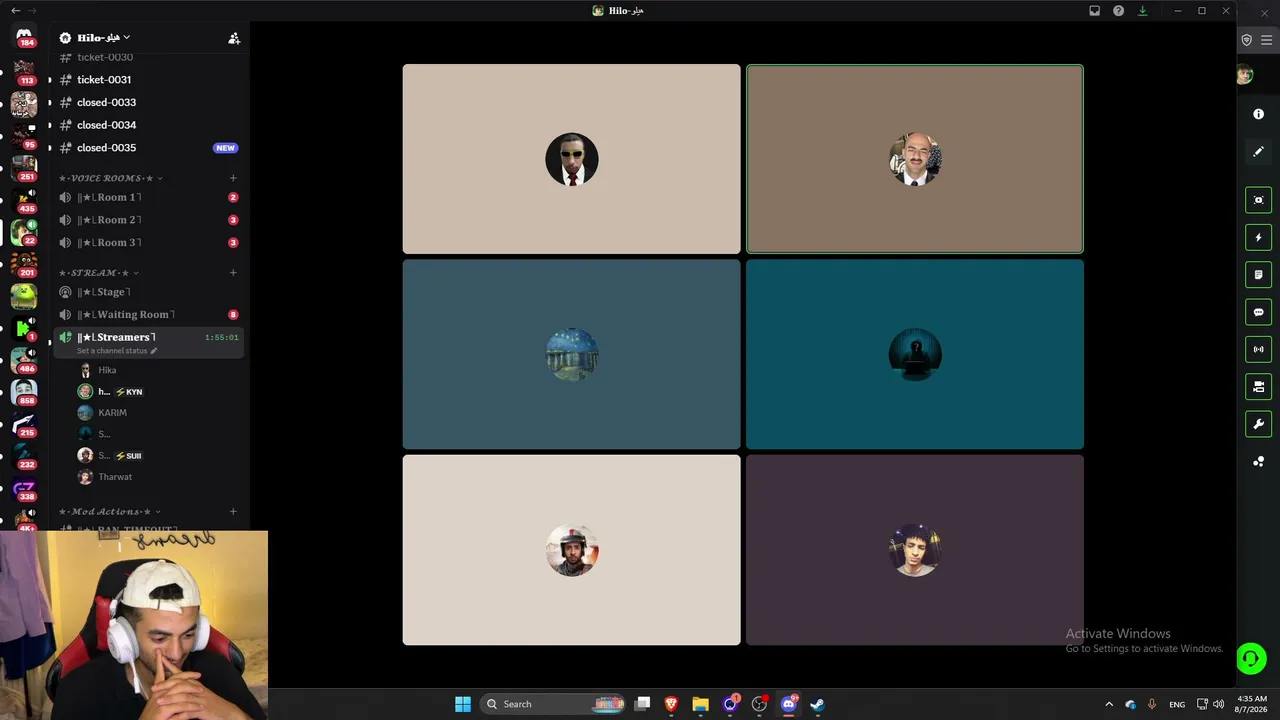This screenshot has height=720, width=1280.
Task: Collapse the VOICE ROOMS category
Action: coord(110,178)
